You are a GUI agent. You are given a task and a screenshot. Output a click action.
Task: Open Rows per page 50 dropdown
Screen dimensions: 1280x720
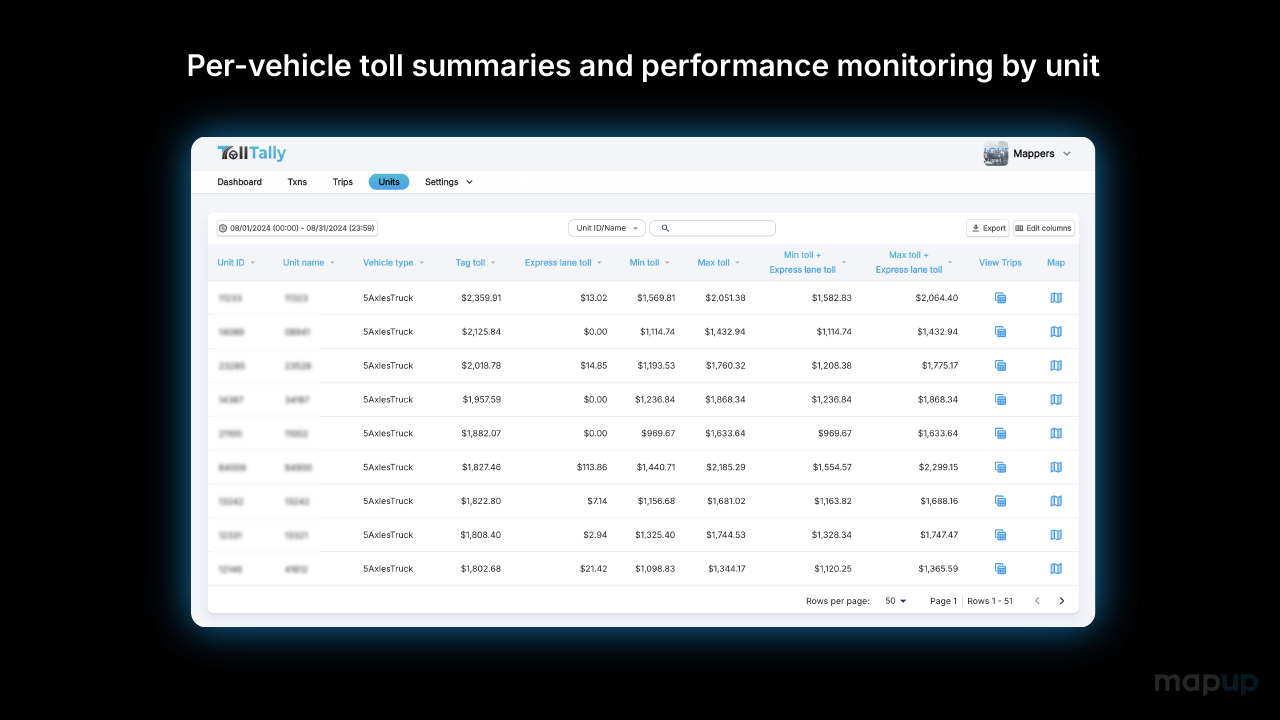(896, 601)
